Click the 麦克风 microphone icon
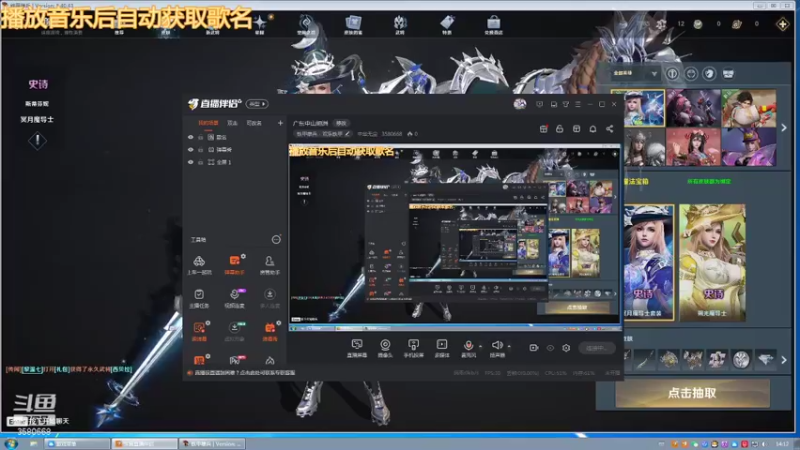 (x=468, y=346)
